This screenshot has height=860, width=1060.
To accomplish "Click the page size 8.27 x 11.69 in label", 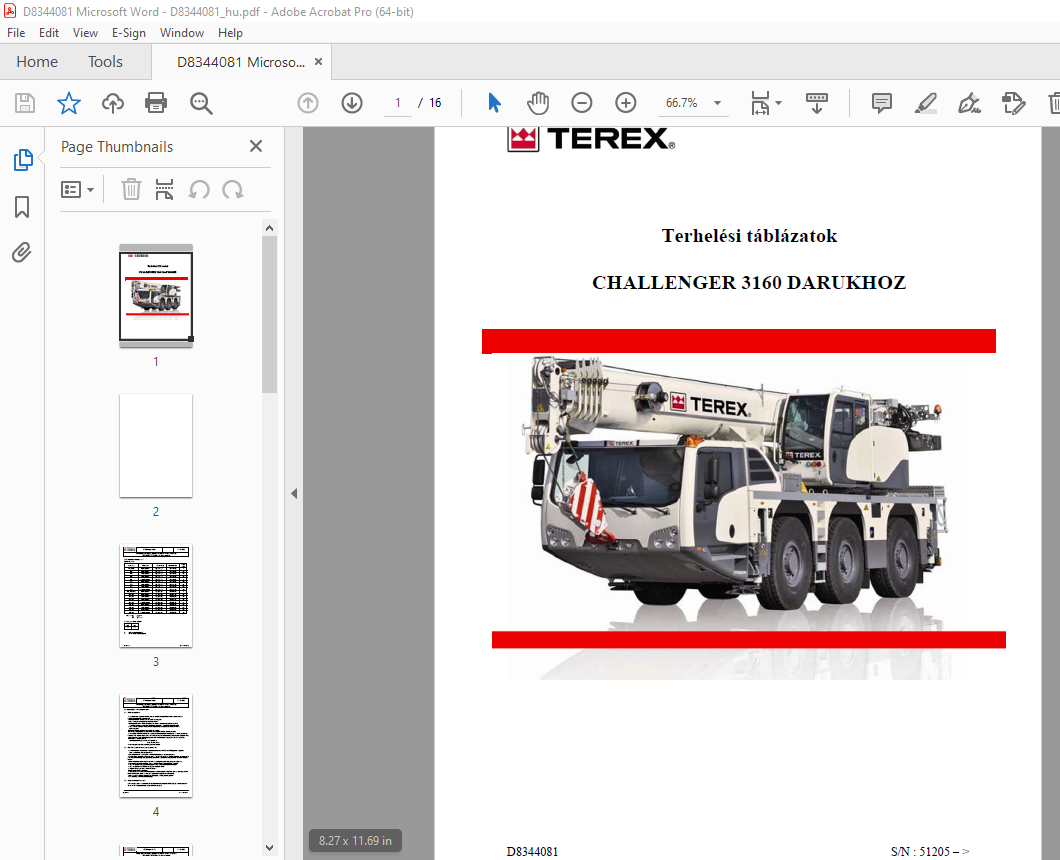I will point(355,840).
